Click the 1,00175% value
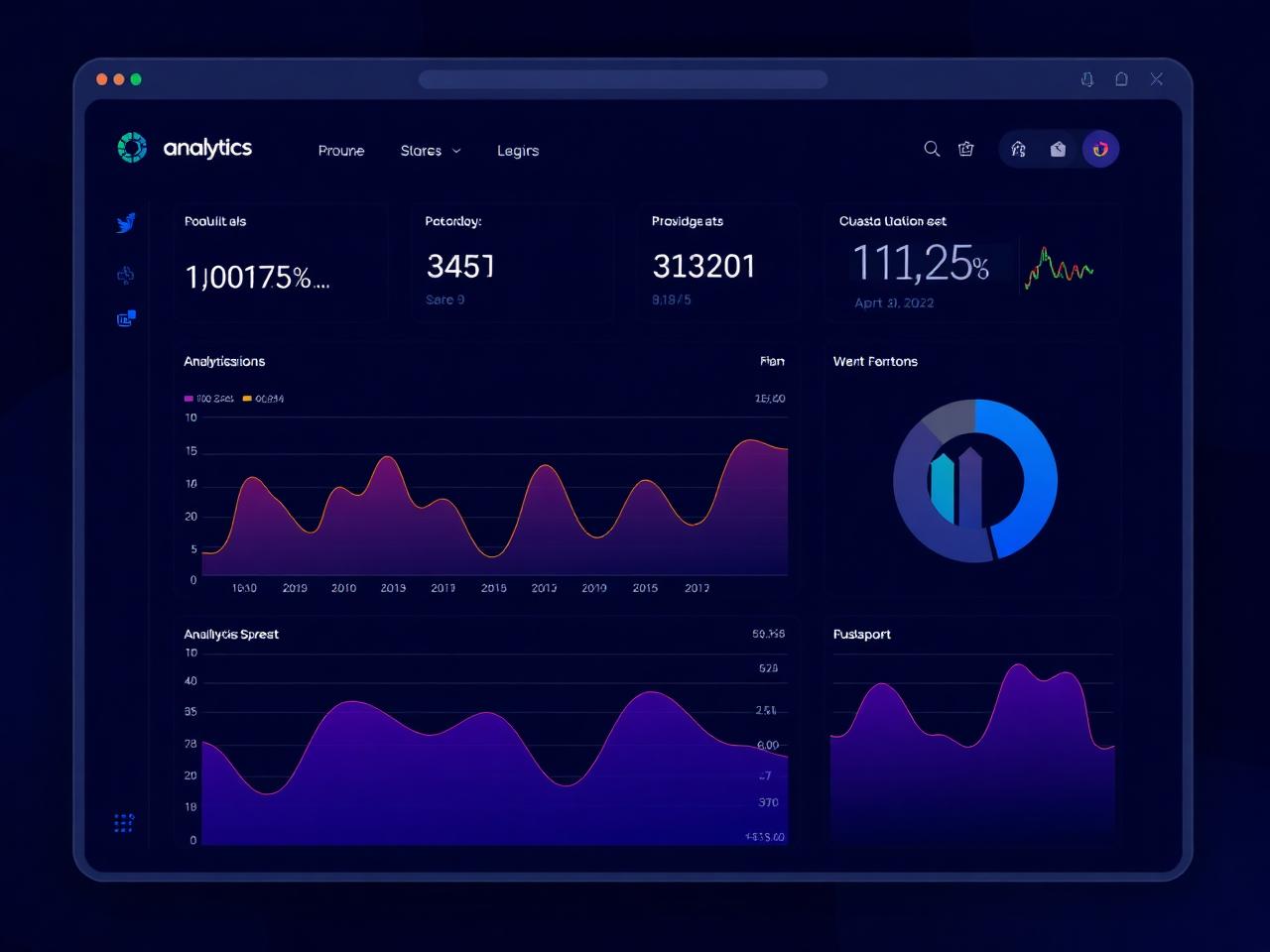Screen dimensions: 1270x952 coord(257,277)
